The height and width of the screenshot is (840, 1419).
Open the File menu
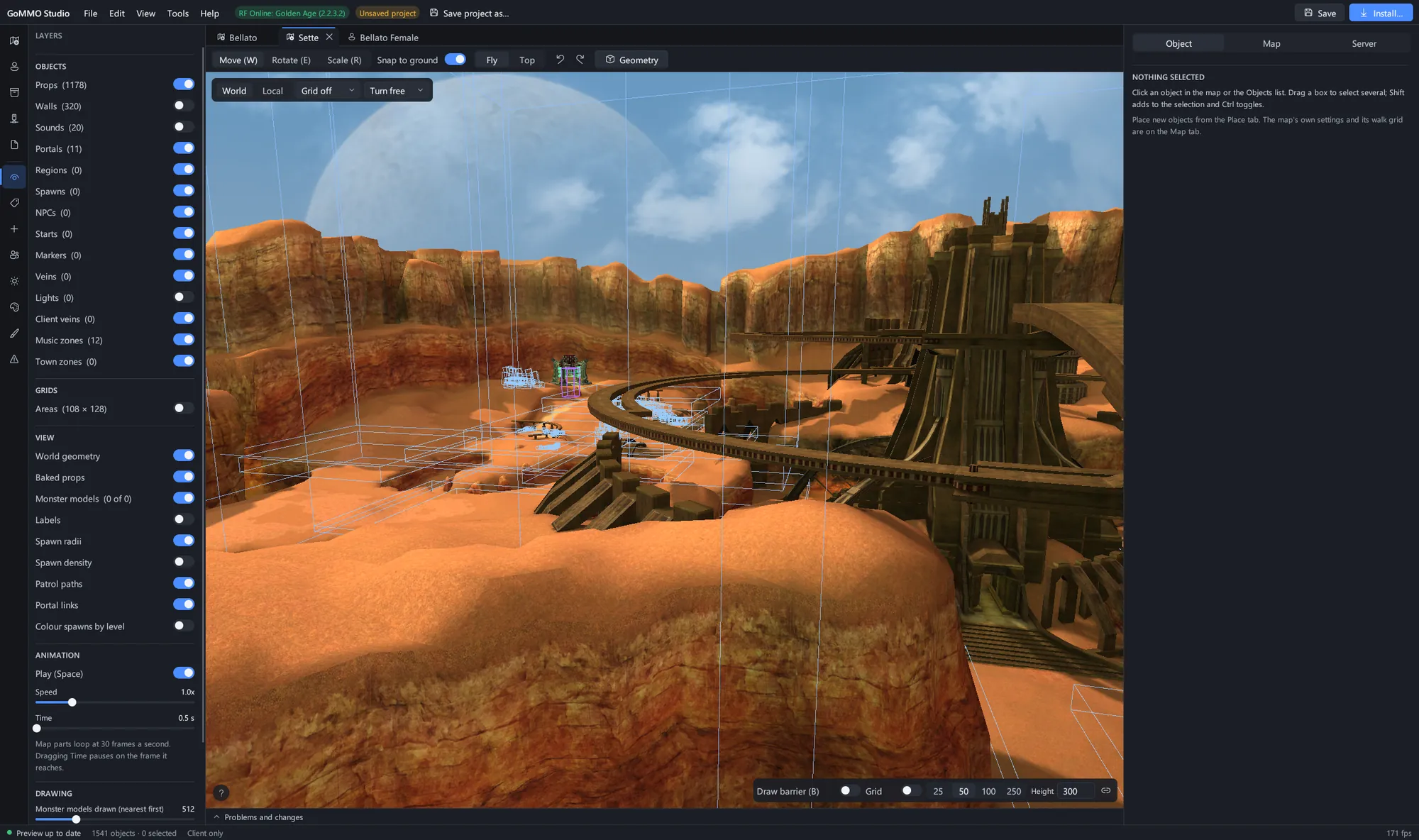[90, 13]
